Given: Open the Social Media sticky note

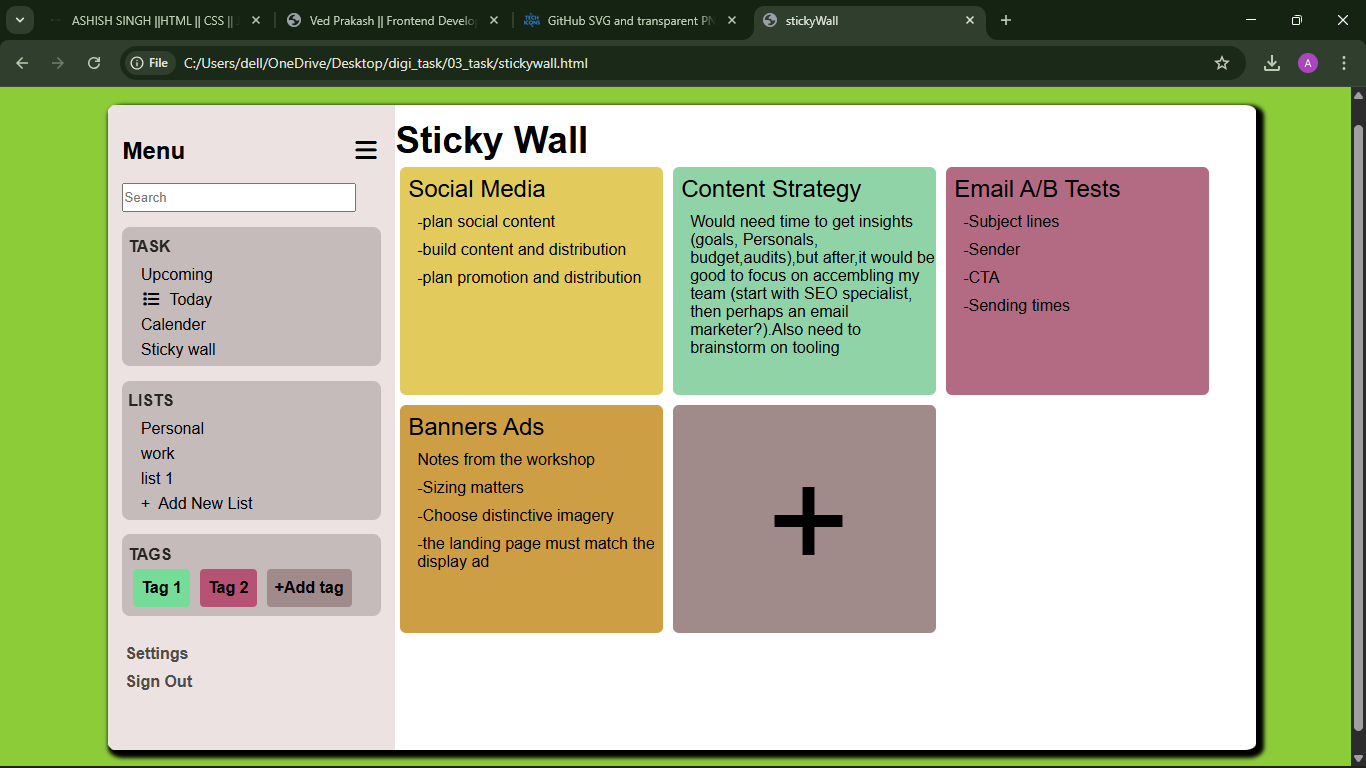Looking at the screenshot, I should (531, 281).
